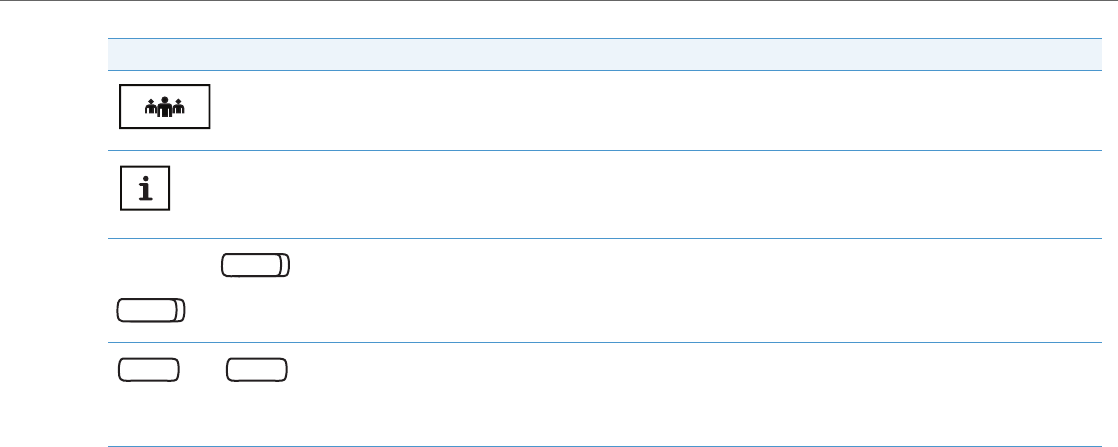Click the left blank key in the last row
This screenshot has height=447, width=1118.
149,369
